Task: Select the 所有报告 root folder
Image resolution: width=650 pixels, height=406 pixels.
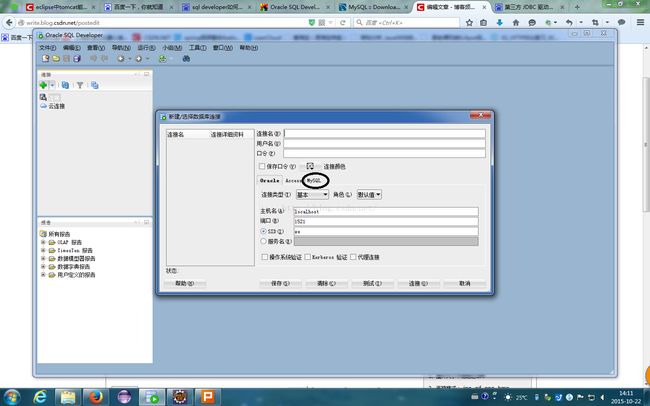Action: 55,234
